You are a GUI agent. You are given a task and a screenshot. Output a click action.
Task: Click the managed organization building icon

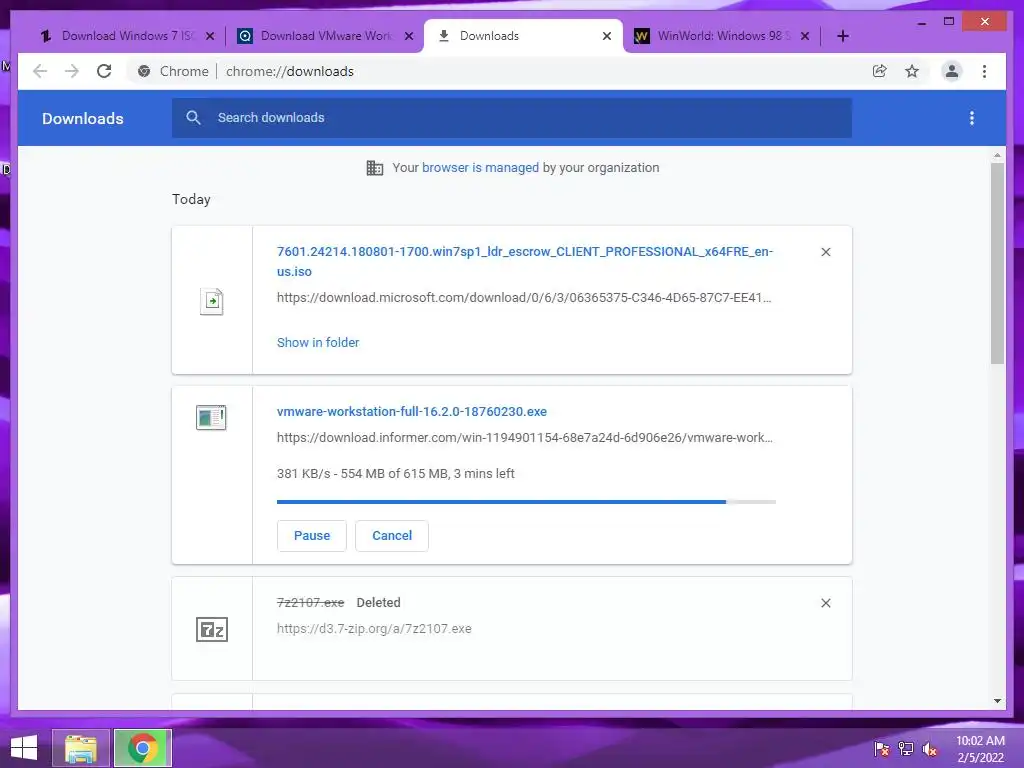(375, 168)
